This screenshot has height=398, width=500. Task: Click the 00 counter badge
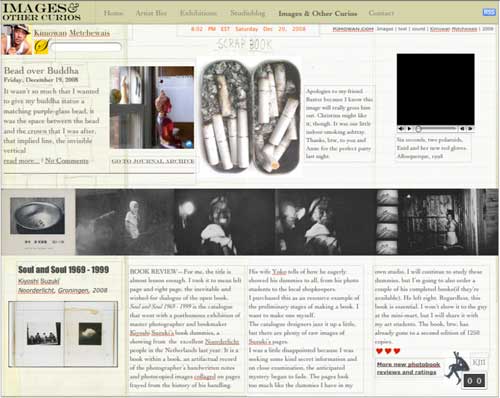474,381
